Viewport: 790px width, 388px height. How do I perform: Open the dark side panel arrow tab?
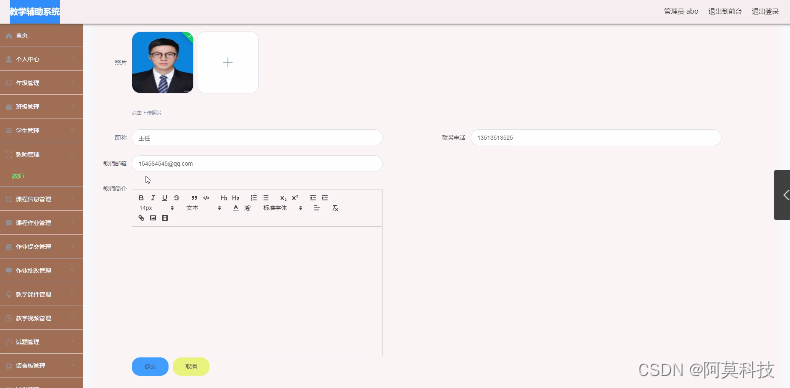coord(782,195)
